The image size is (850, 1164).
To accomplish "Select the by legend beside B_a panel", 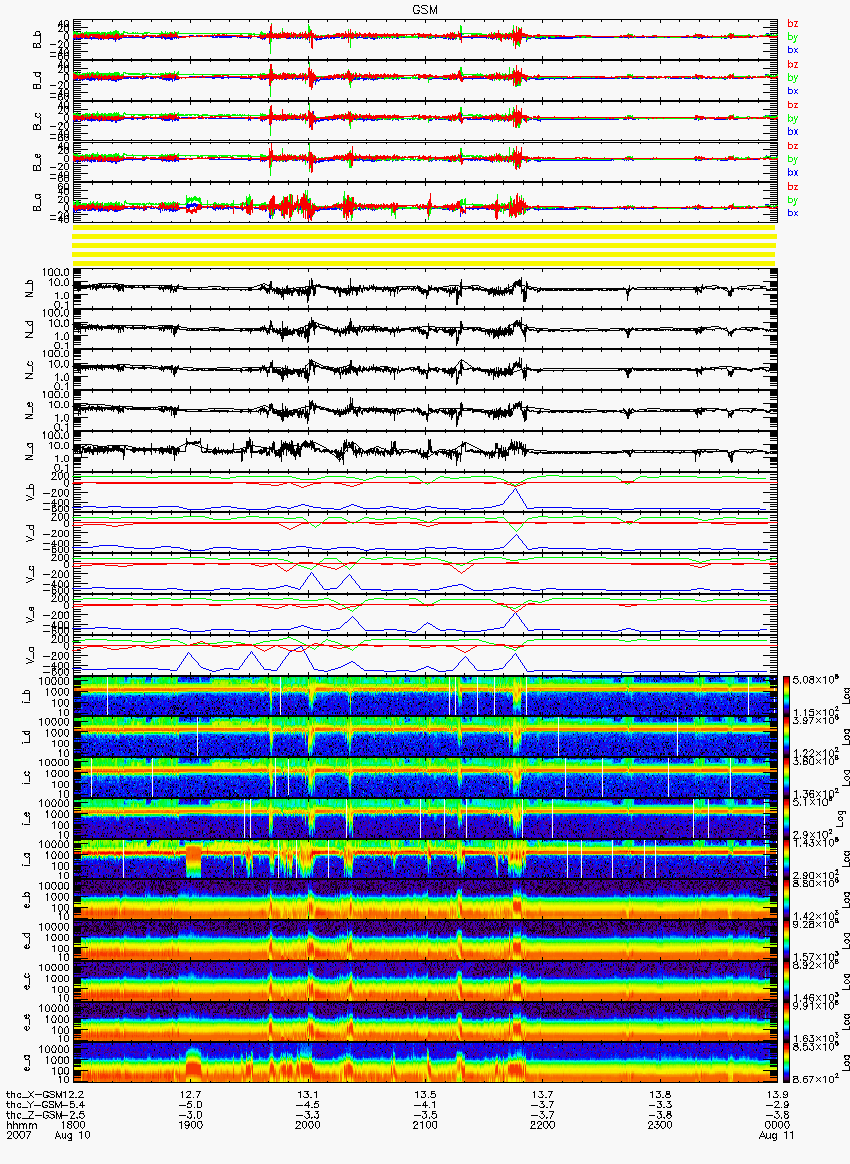I will (793, 200).
